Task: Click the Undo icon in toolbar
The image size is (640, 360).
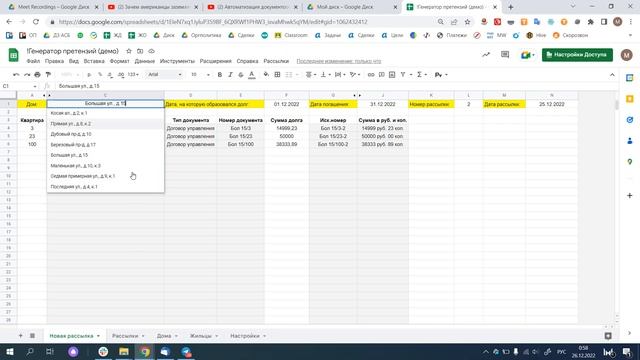Action: pyautogui.click(x=16, y=75)
